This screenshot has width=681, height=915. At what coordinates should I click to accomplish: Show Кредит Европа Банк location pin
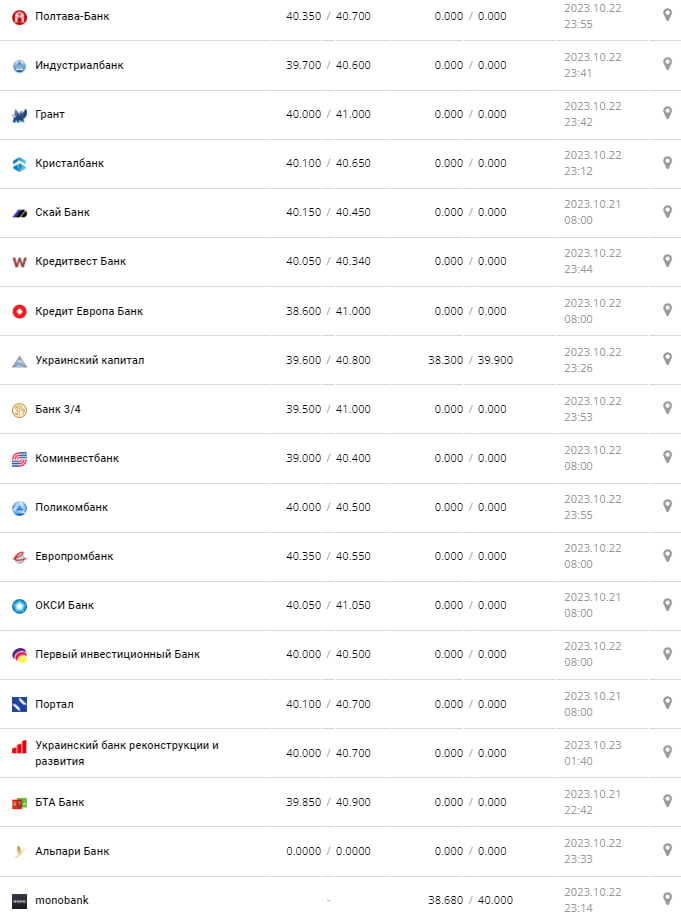[667, 309]
